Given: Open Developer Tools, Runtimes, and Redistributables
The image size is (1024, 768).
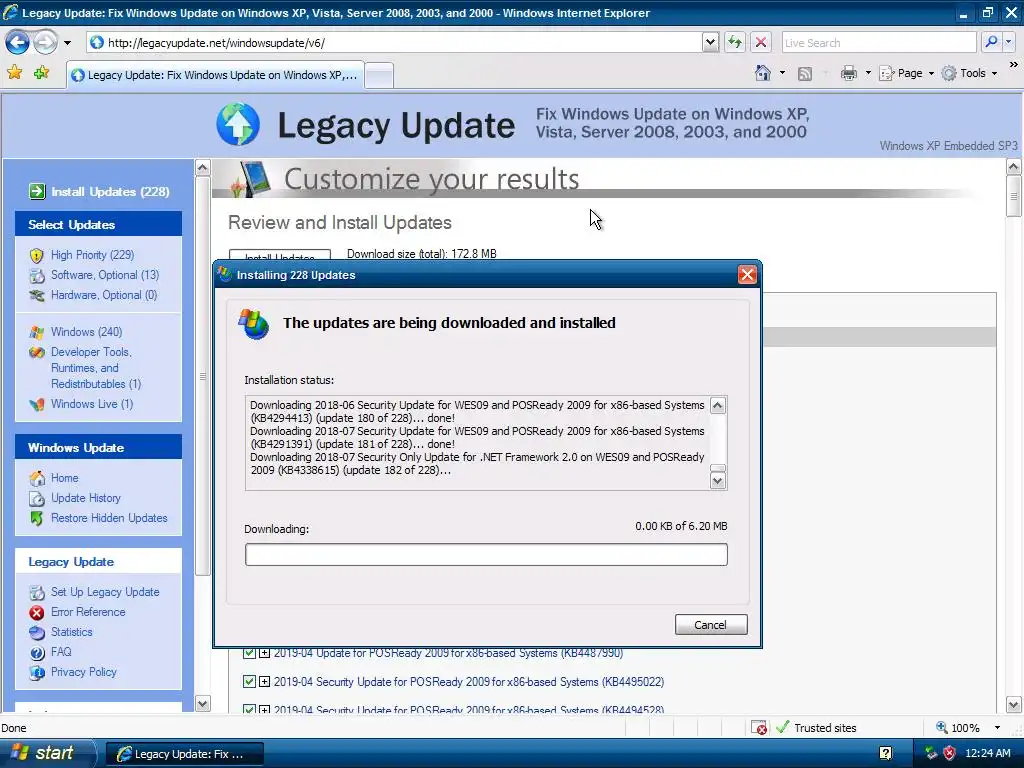Looking at the screenshot, I should [95, 368].
